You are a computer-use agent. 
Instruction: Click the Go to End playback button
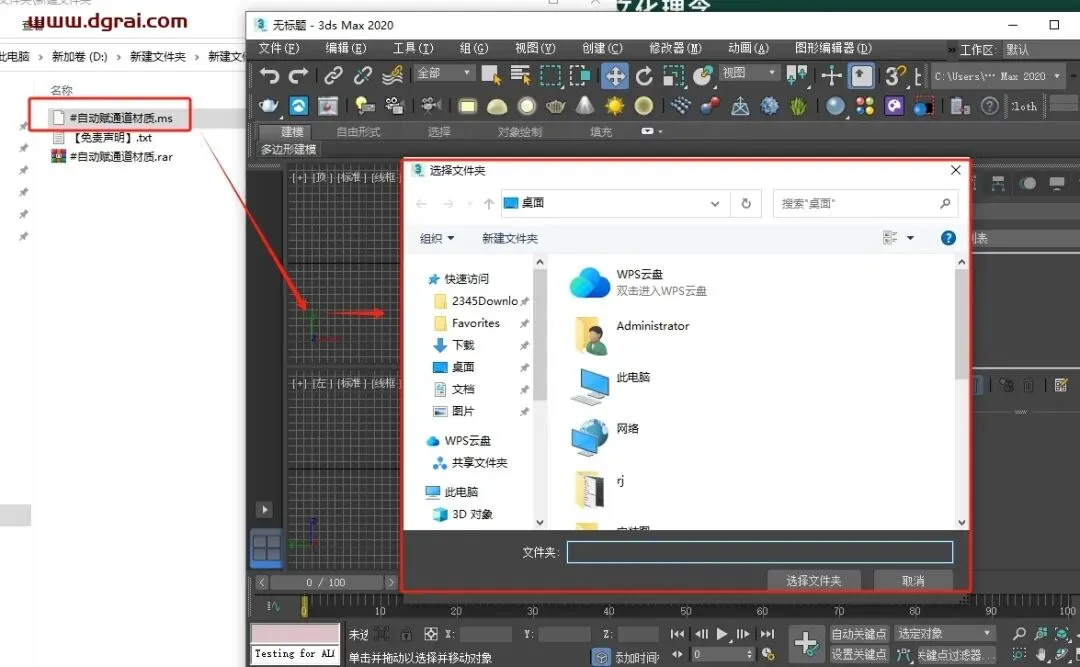[767, 634]
